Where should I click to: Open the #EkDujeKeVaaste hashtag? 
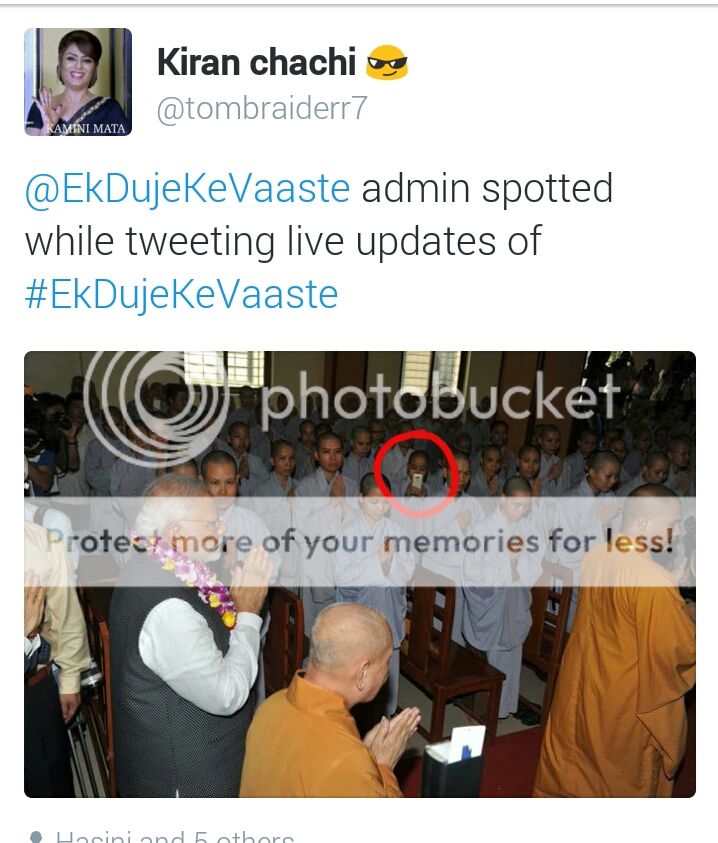pos(182,294)
